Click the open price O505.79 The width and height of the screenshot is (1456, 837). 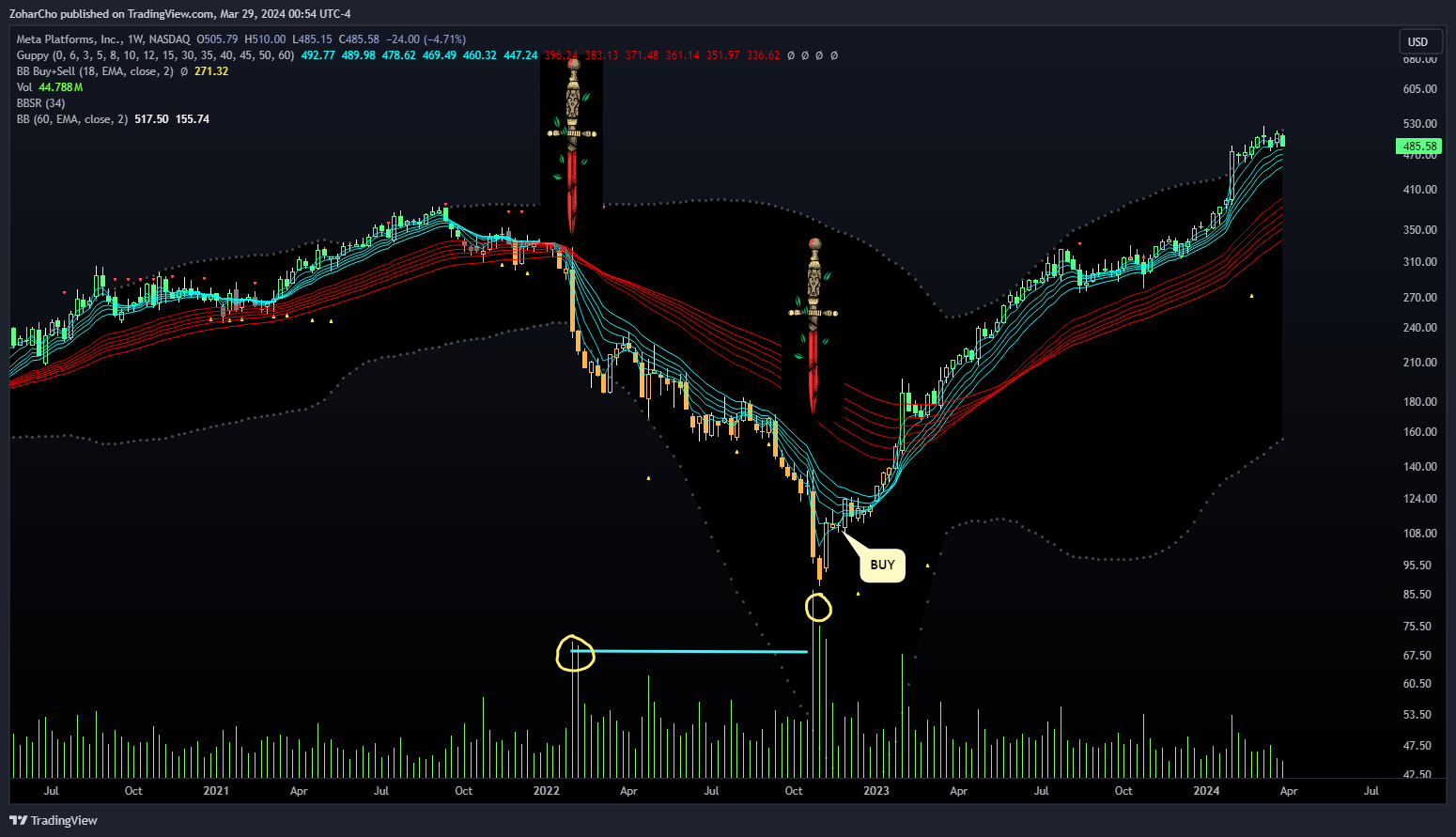coord(217,39)
